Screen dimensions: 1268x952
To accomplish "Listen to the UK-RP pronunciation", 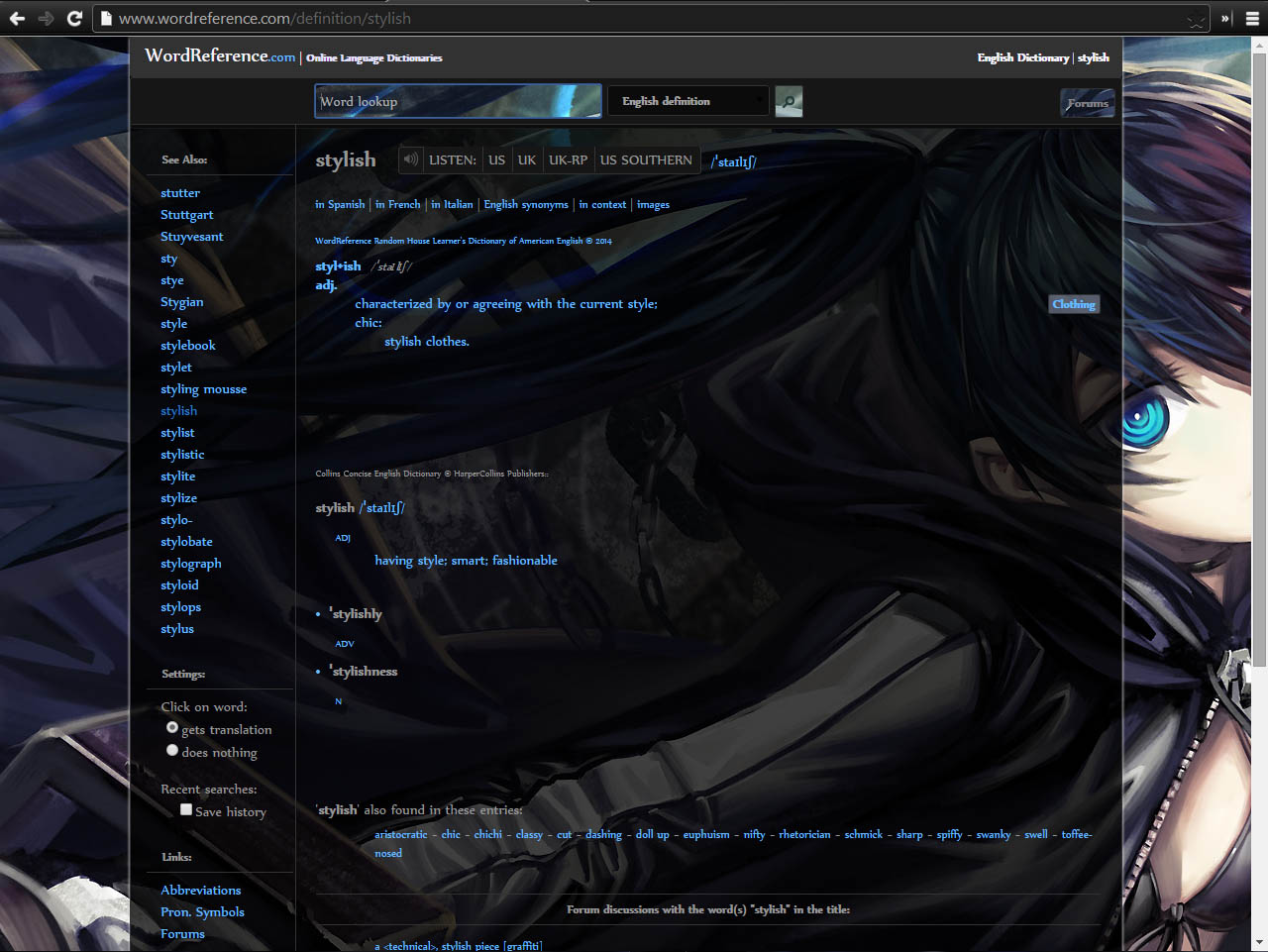I will (x=568, y=159).
